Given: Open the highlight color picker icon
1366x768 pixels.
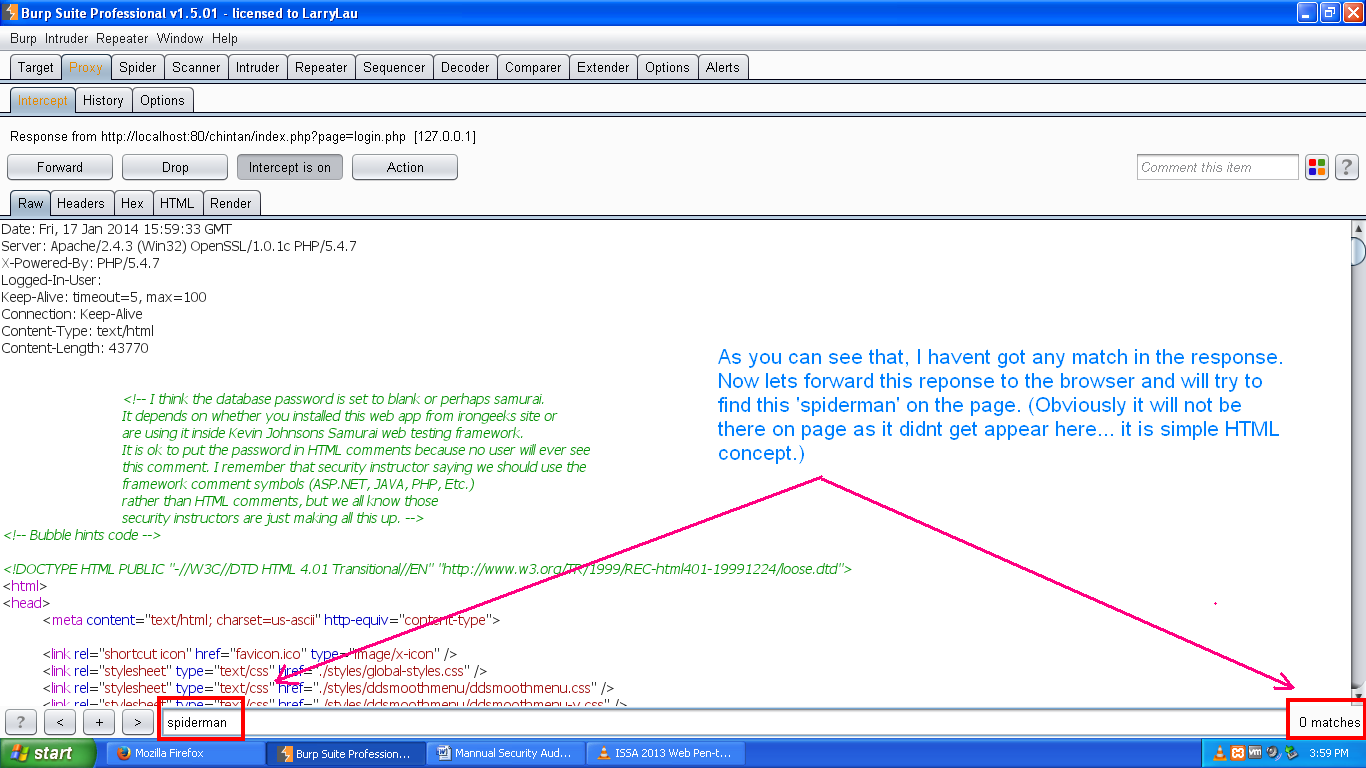Looking at the screenshot, I should click(x=1317, y=167).
